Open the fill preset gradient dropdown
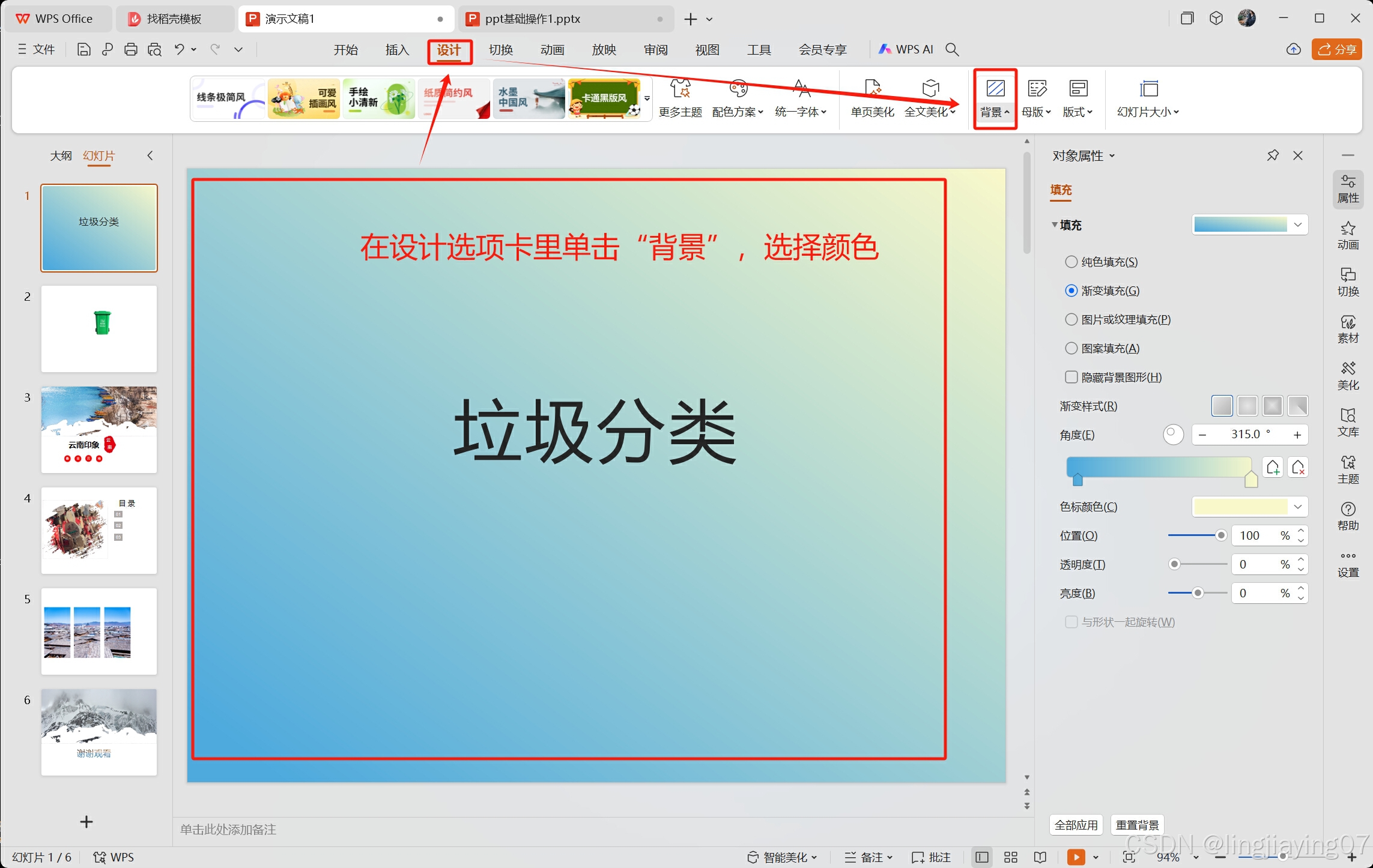1373x868 pixels. point(1297,225)
